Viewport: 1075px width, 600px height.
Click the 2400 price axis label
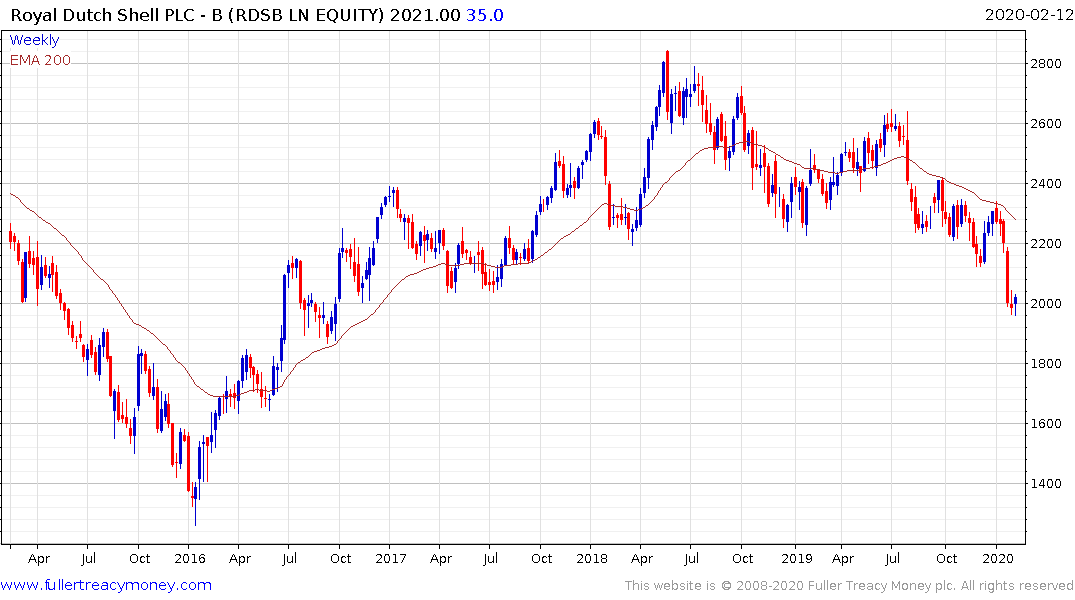(x=1046, y=184)
